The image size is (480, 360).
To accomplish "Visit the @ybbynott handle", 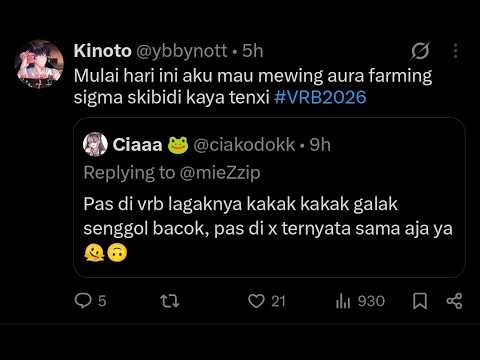I will click(x=182, y=51).
